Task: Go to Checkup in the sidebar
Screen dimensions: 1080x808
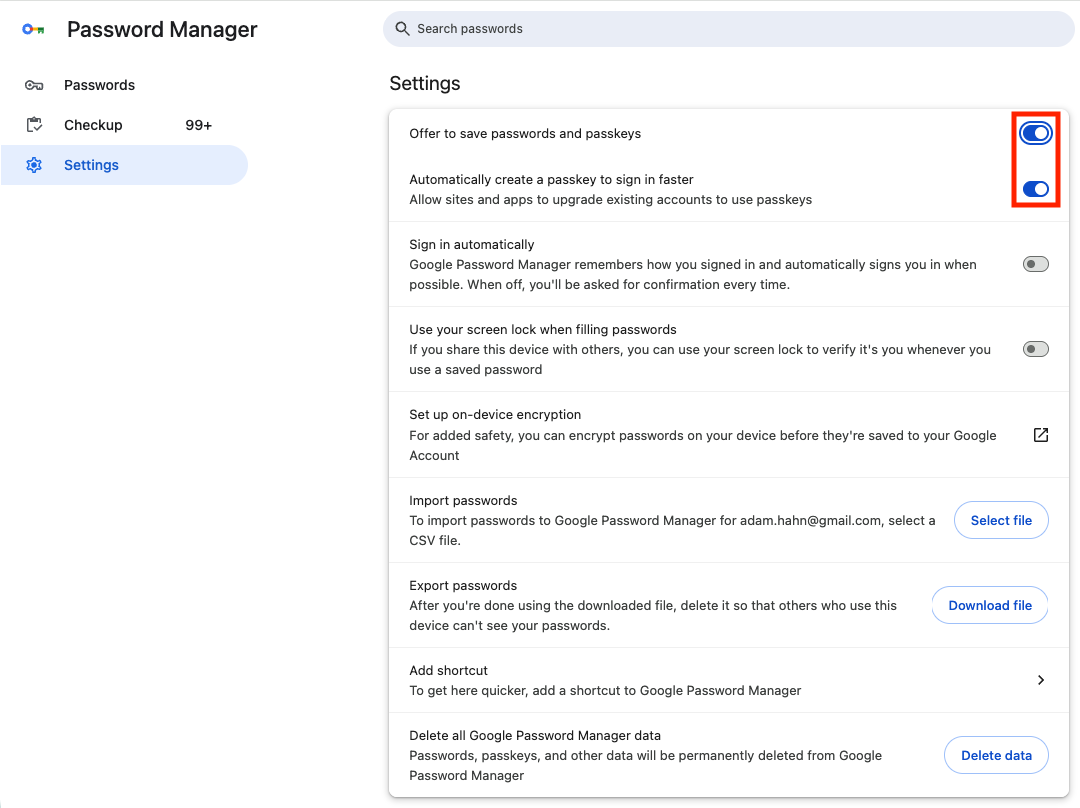Action: pyautogui.click(x=124, y=125)
